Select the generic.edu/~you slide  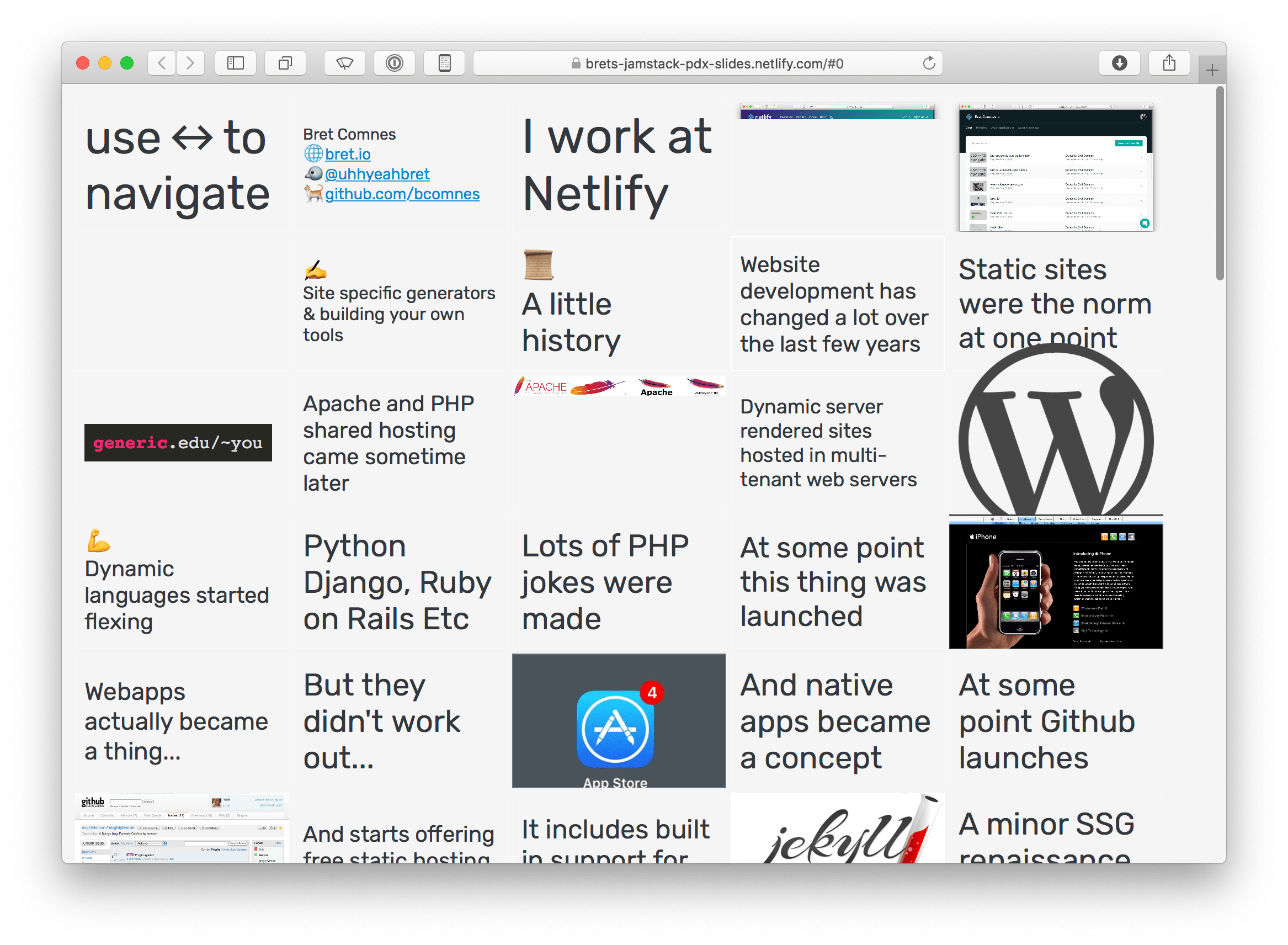pos(183,442)
